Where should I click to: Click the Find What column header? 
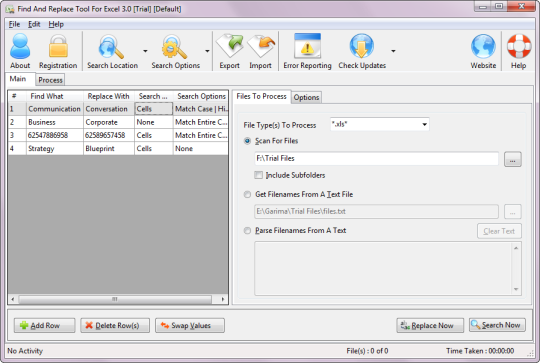point(55,96)
